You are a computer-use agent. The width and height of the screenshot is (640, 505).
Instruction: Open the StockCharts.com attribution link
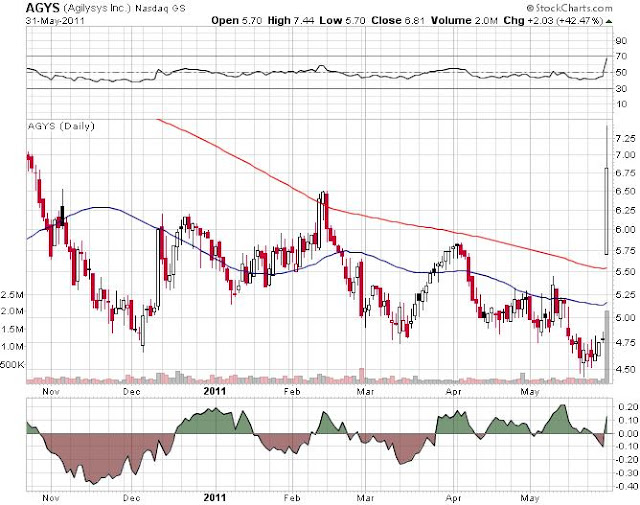(x=570, y=8)
